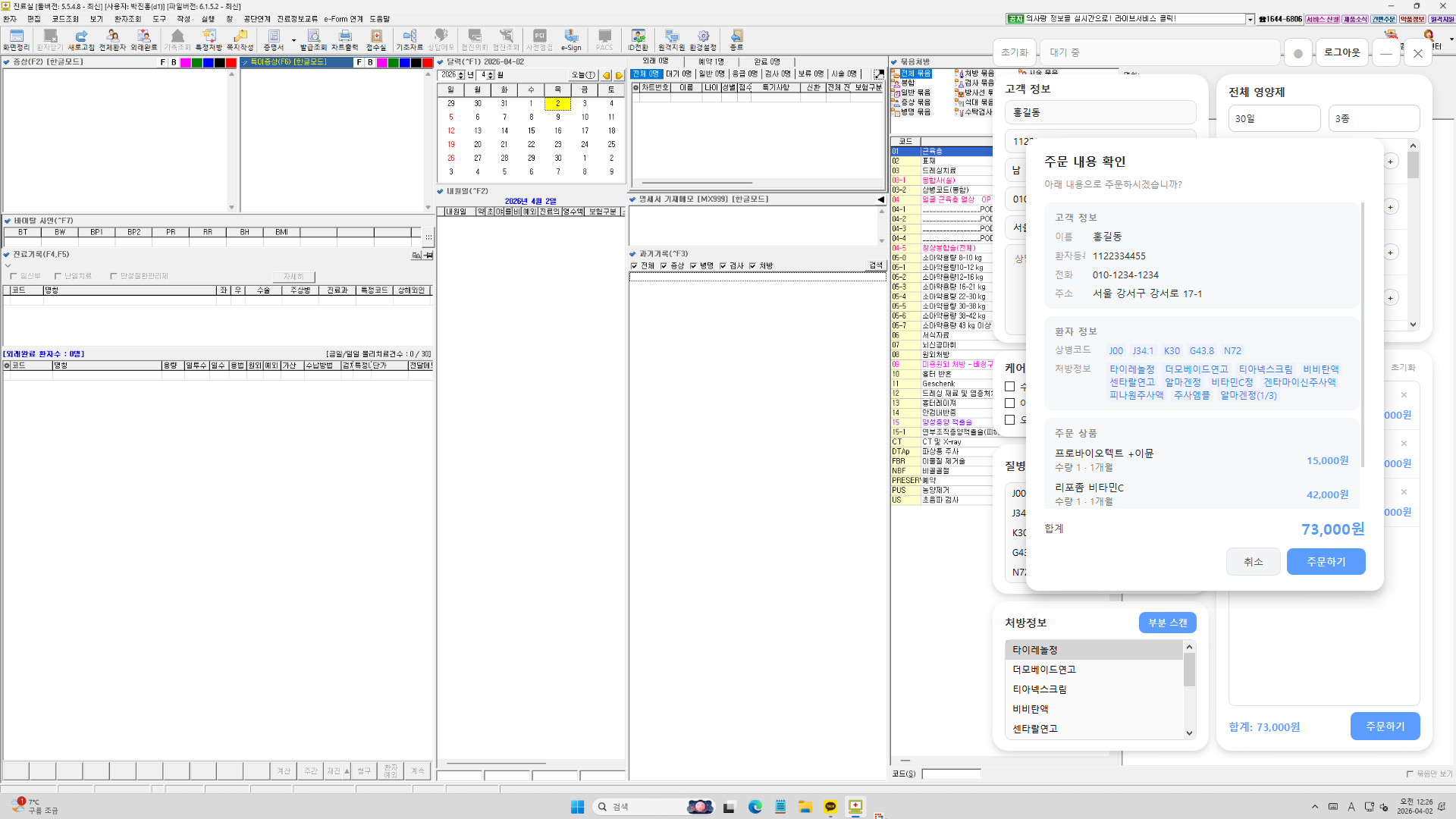Confirm order with dialog 주문하기 button
Image resolution: width=1456 pixels, height=819 pixels.
1326,562
